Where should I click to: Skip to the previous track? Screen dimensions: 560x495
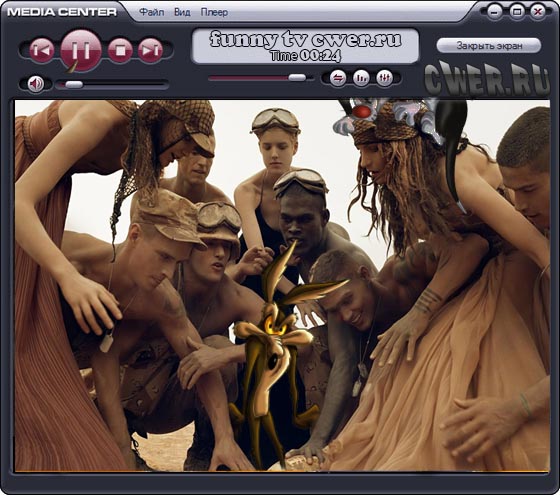42,50
